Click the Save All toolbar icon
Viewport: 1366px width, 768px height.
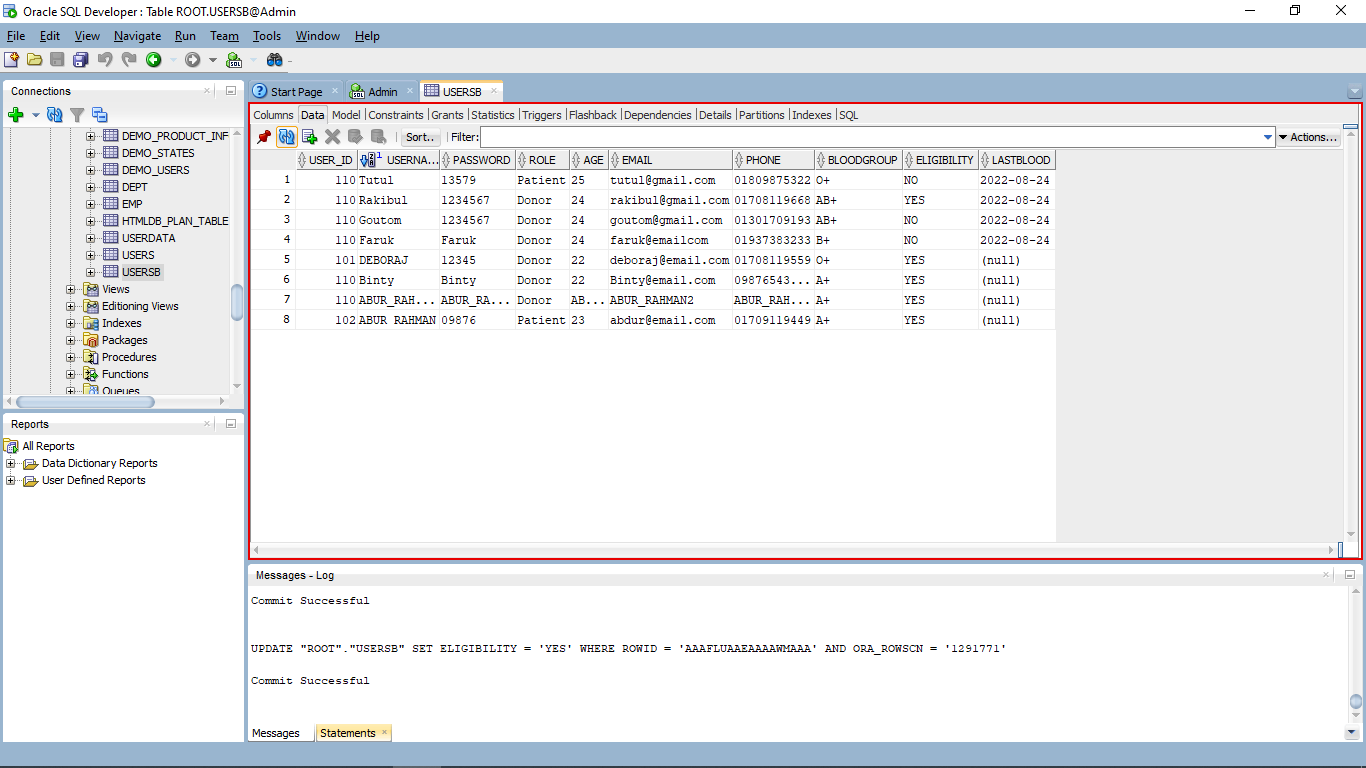tap(81, 60)
